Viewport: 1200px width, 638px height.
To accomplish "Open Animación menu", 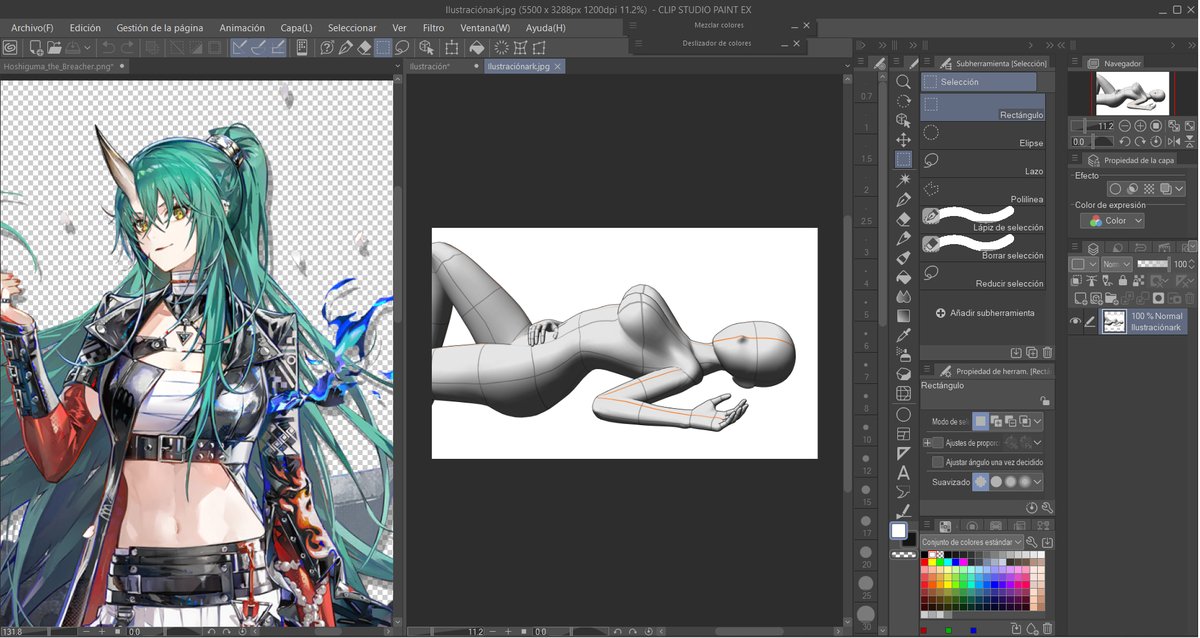I will click(242, 28).
